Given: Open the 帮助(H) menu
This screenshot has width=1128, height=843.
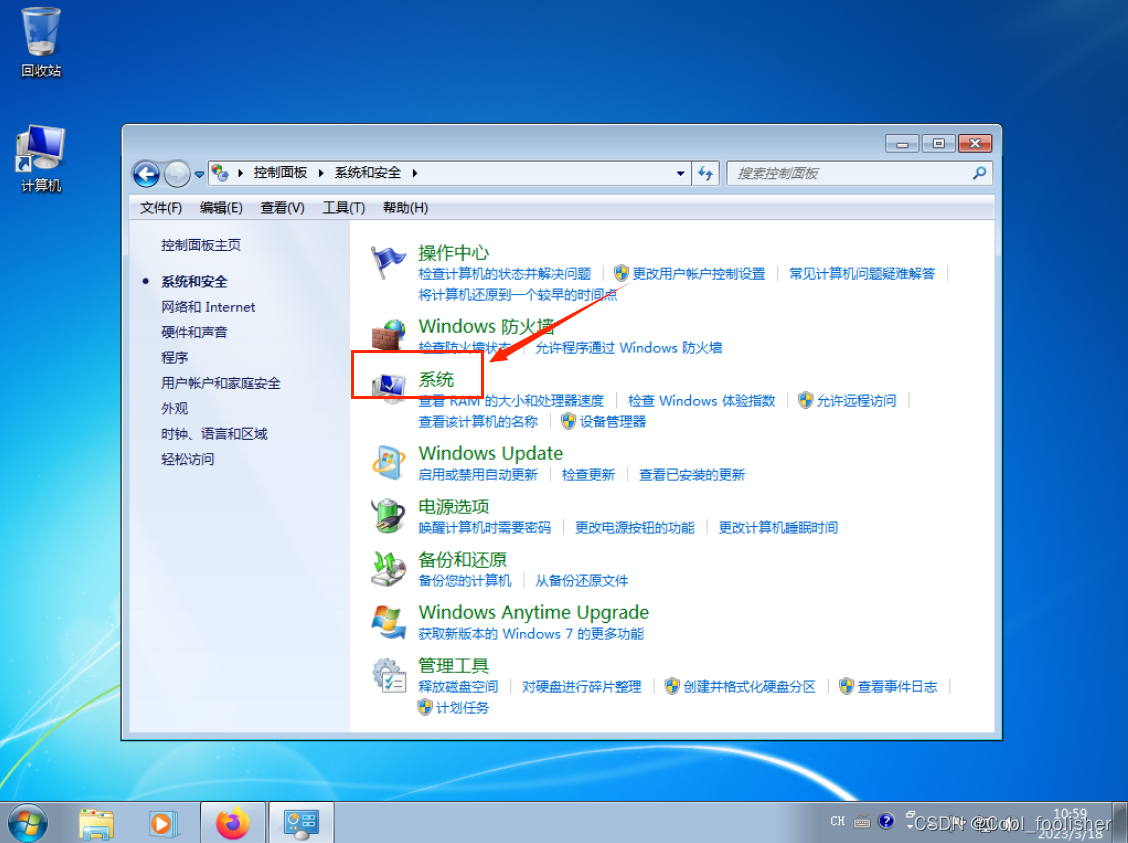Looking at the screenshot, I should tap(405, 208).
